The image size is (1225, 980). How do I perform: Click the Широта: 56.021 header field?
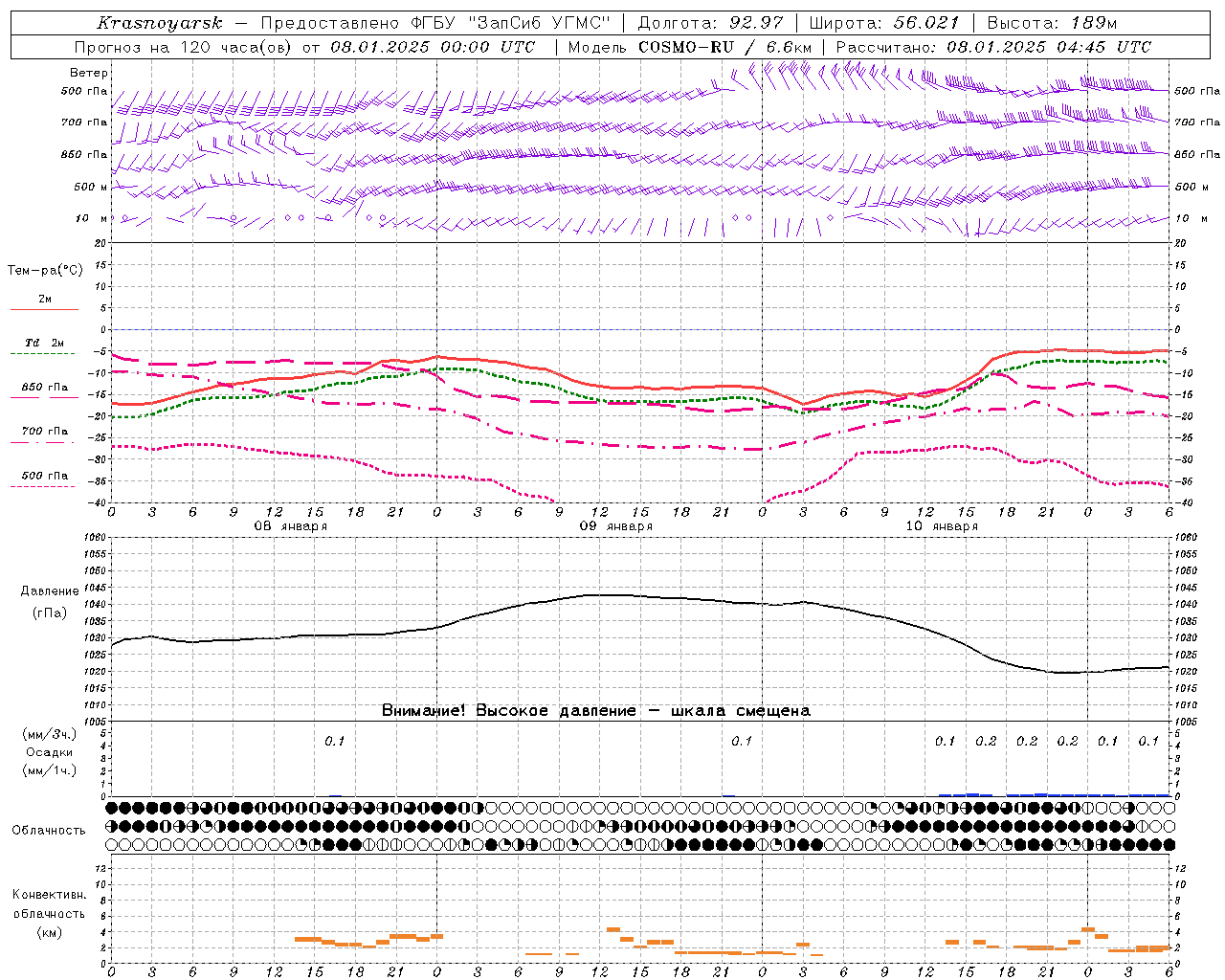click(x=884, y=23)
